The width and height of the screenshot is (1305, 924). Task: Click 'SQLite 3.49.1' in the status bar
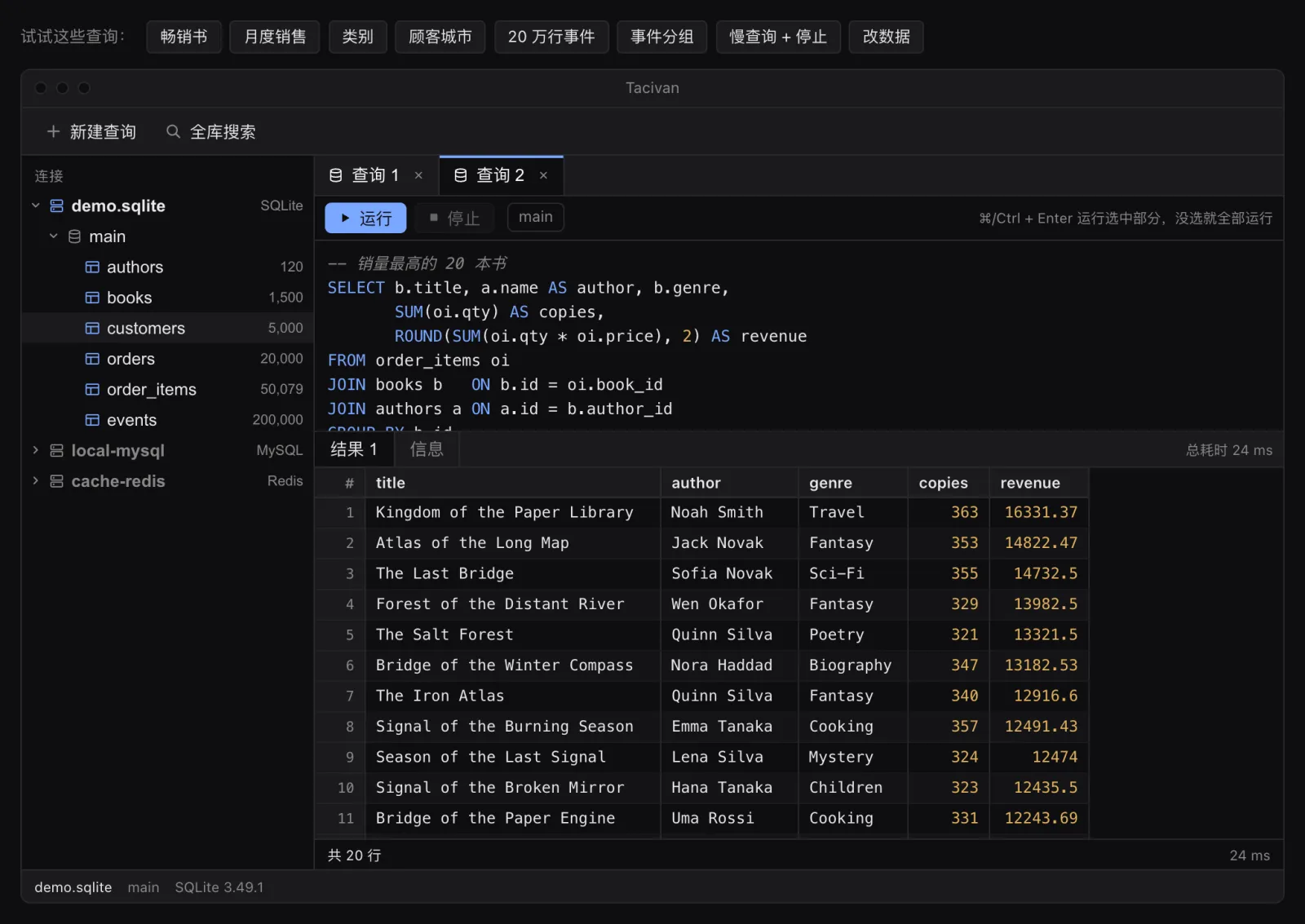tap(219, 887)
